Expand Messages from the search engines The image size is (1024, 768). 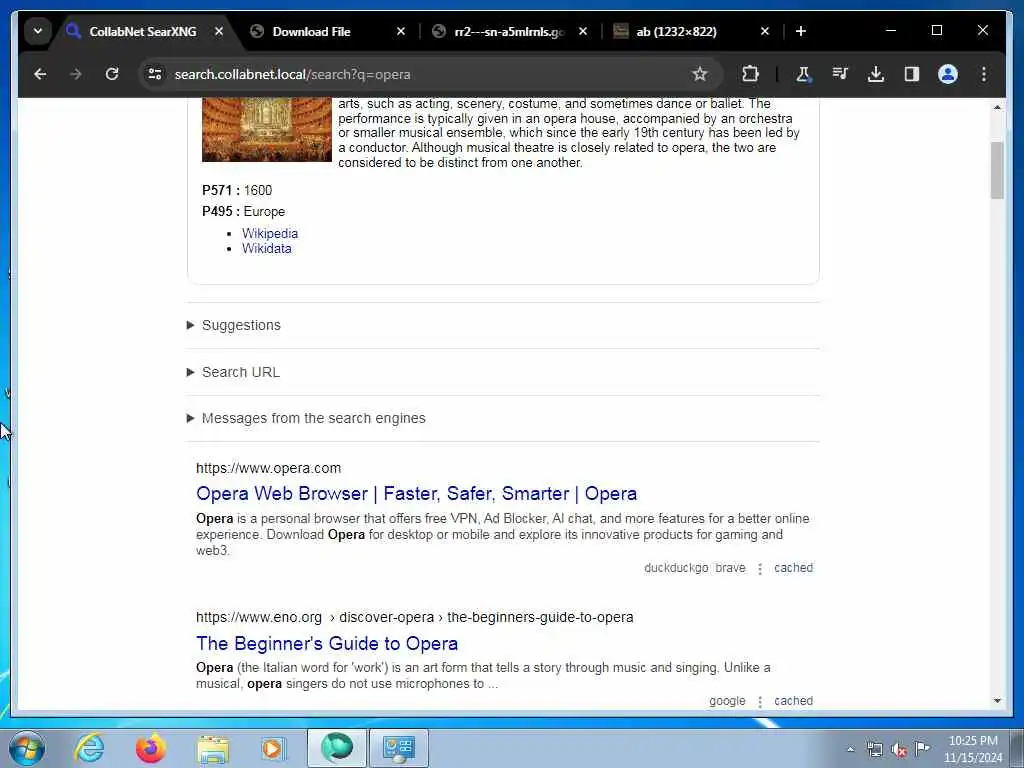pyautogui.click(x=313, y=418)
